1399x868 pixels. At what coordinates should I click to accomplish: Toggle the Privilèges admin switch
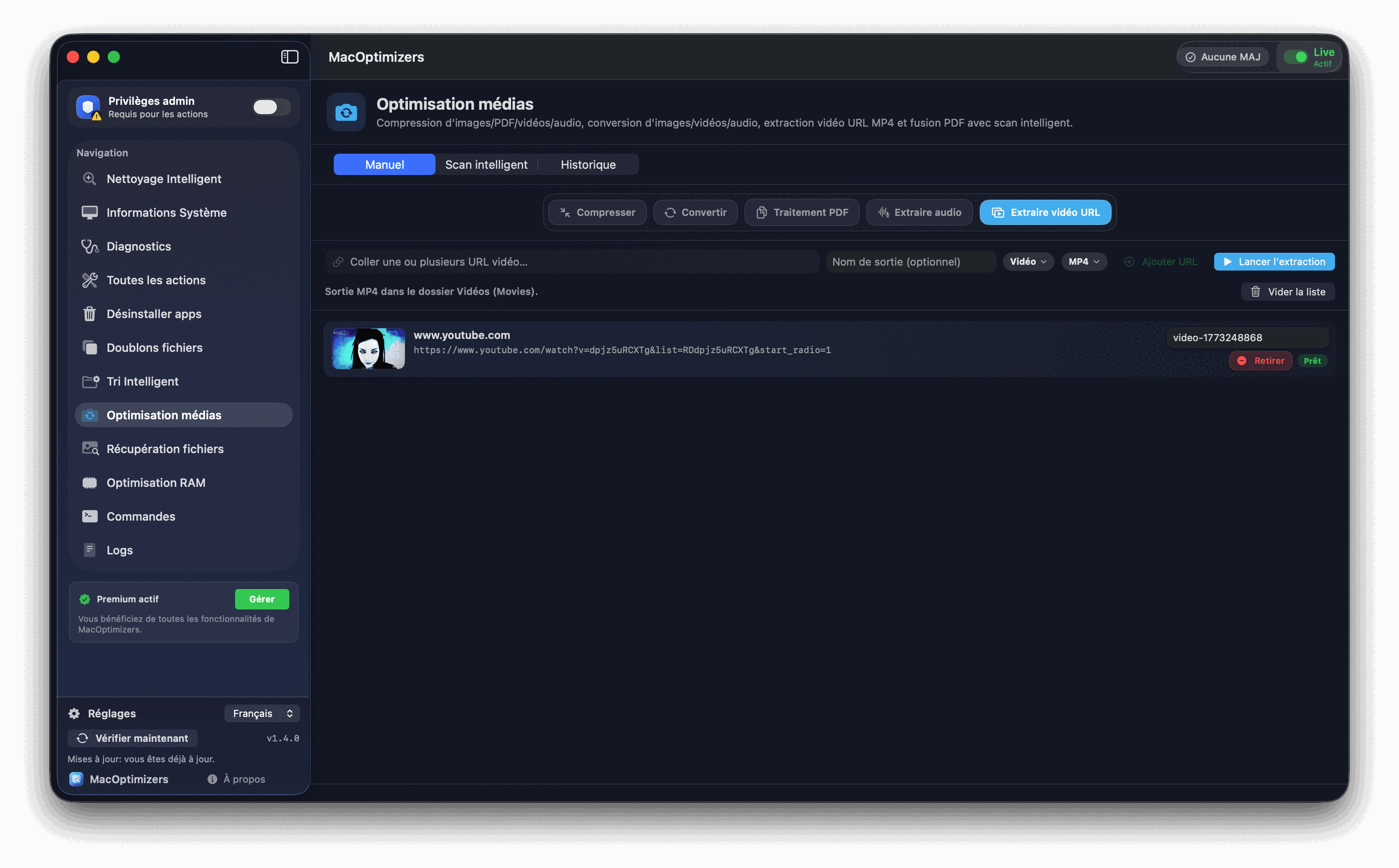(271, 107)
